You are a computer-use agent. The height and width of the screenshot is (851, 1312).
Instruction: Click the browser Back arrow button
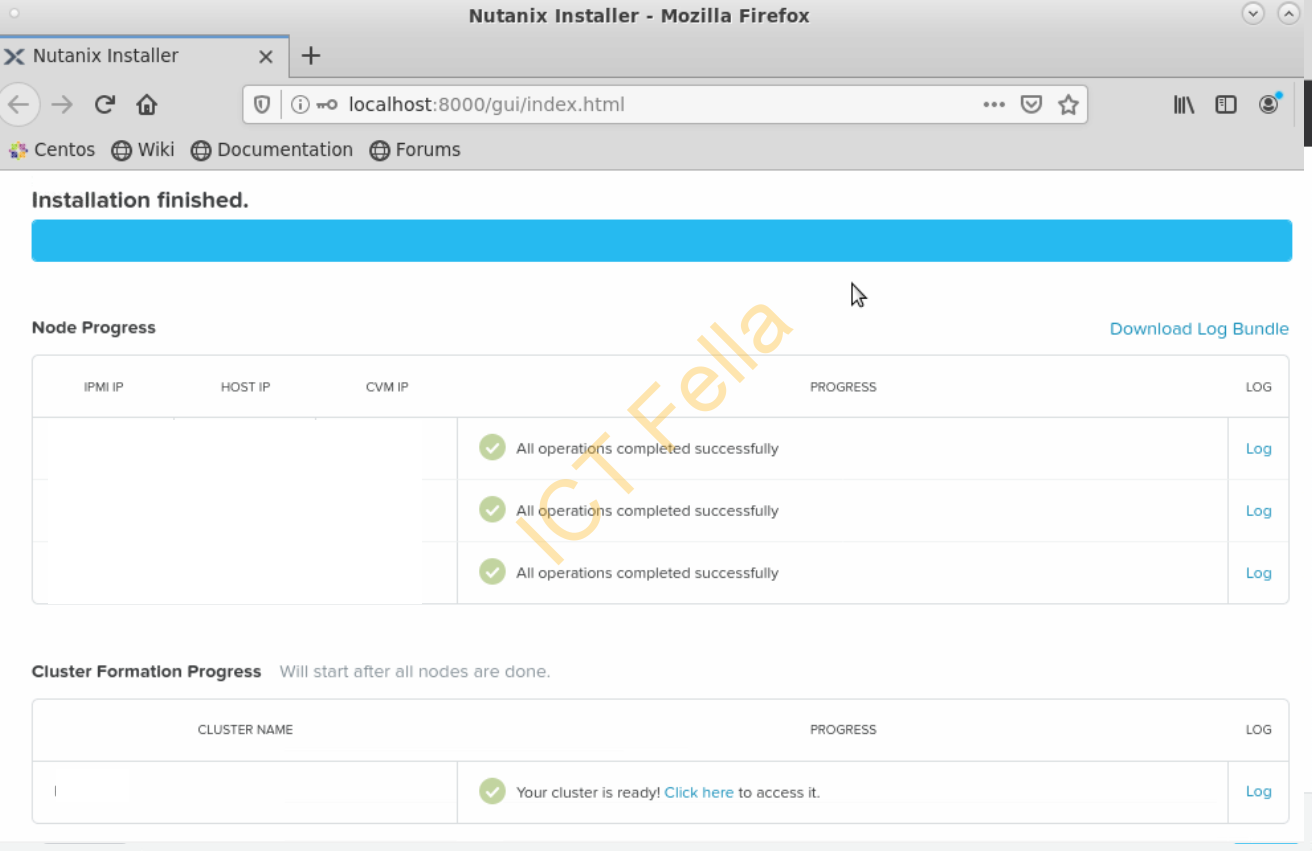[18, 104]
